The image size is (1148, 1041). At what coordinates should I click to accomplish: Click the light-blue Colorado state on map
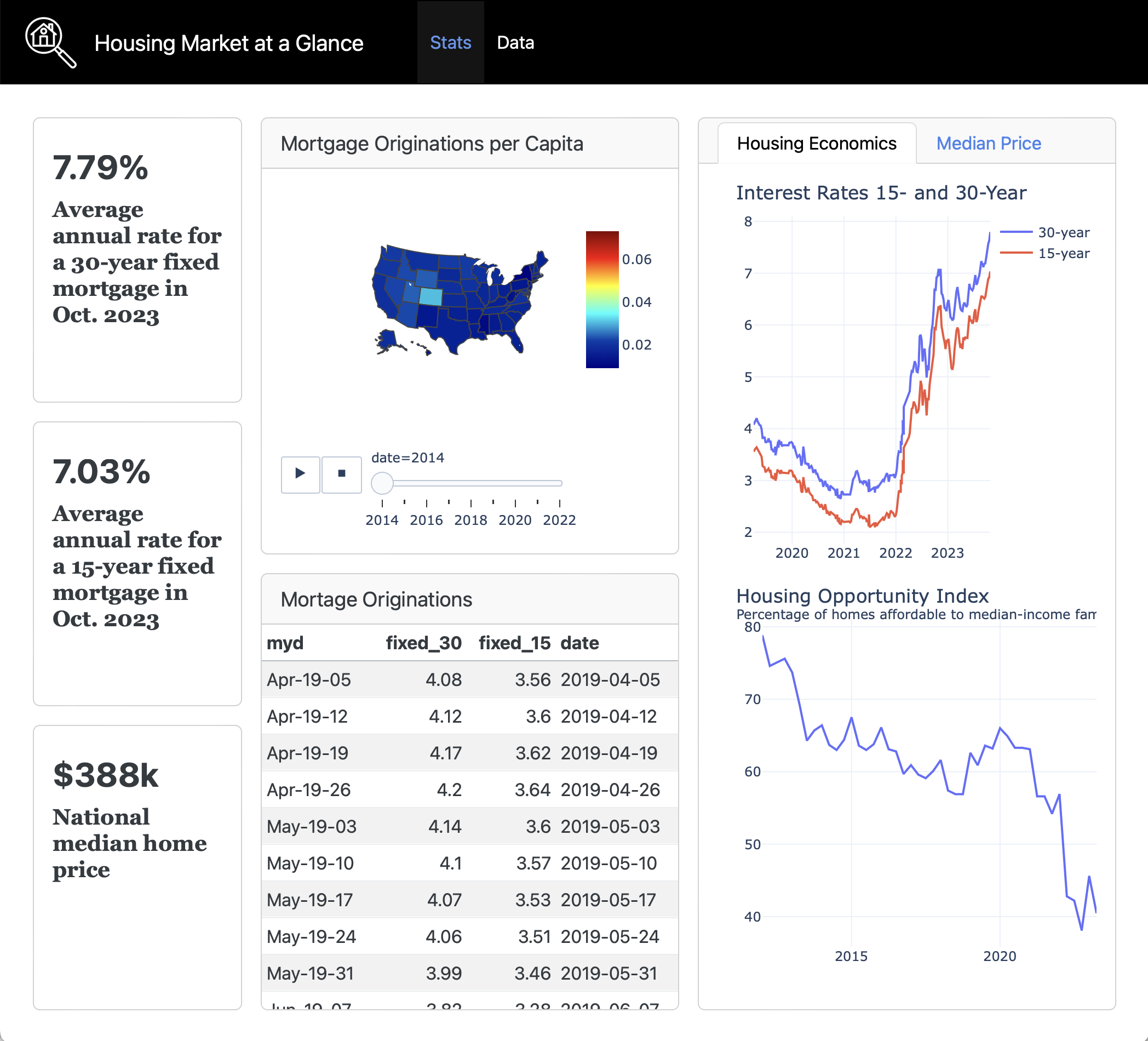point(431,296)
